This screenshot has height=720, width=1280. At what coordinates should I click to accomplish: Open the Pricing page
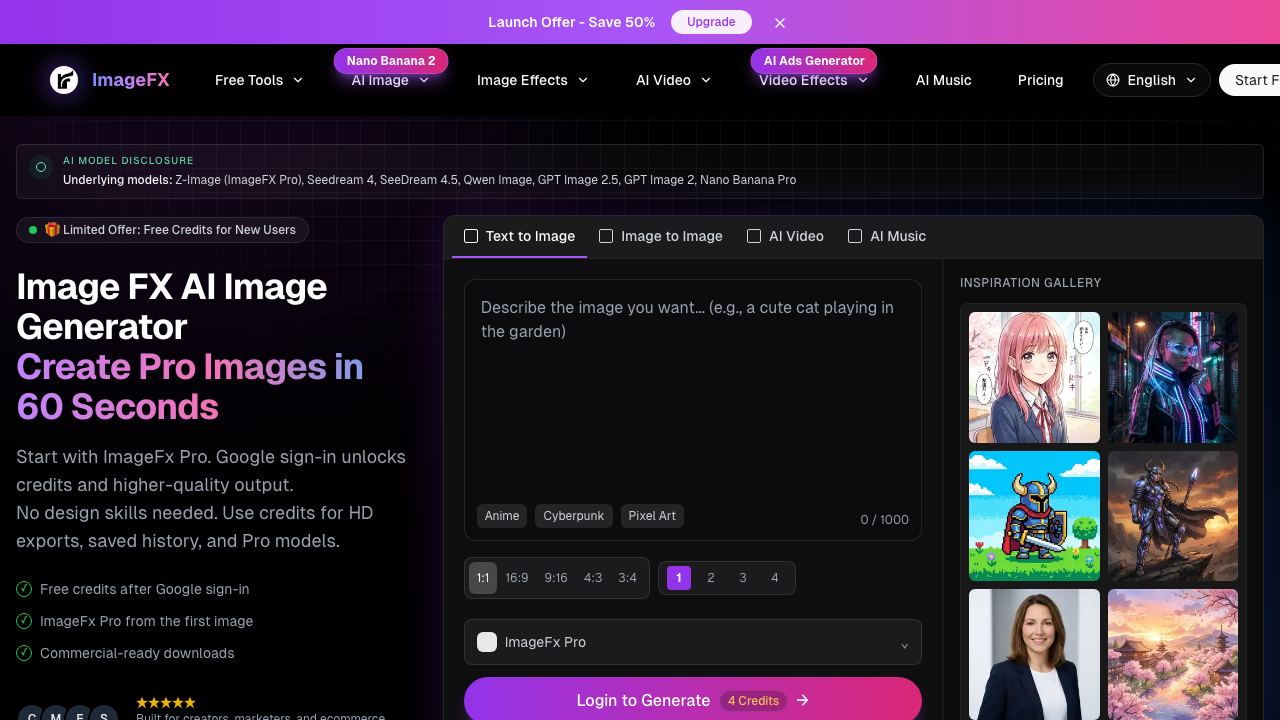(x=1040, y=80)
